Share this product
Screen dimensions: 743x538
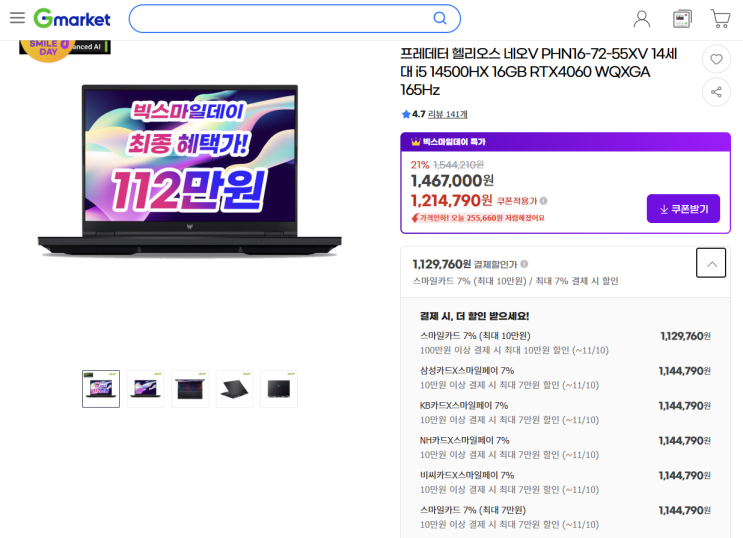click(x=716, y=92)
